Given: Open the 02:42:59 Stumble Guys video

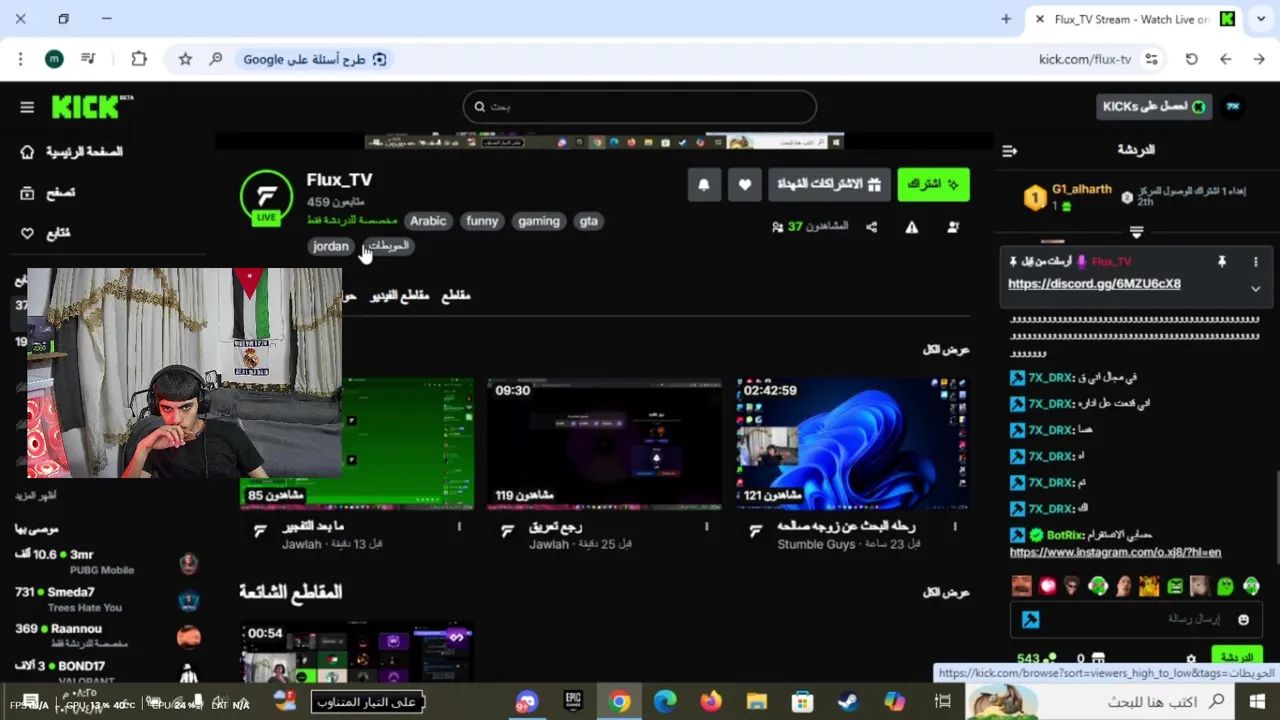Looking at the screenshot, I should (x=853, y=444).
